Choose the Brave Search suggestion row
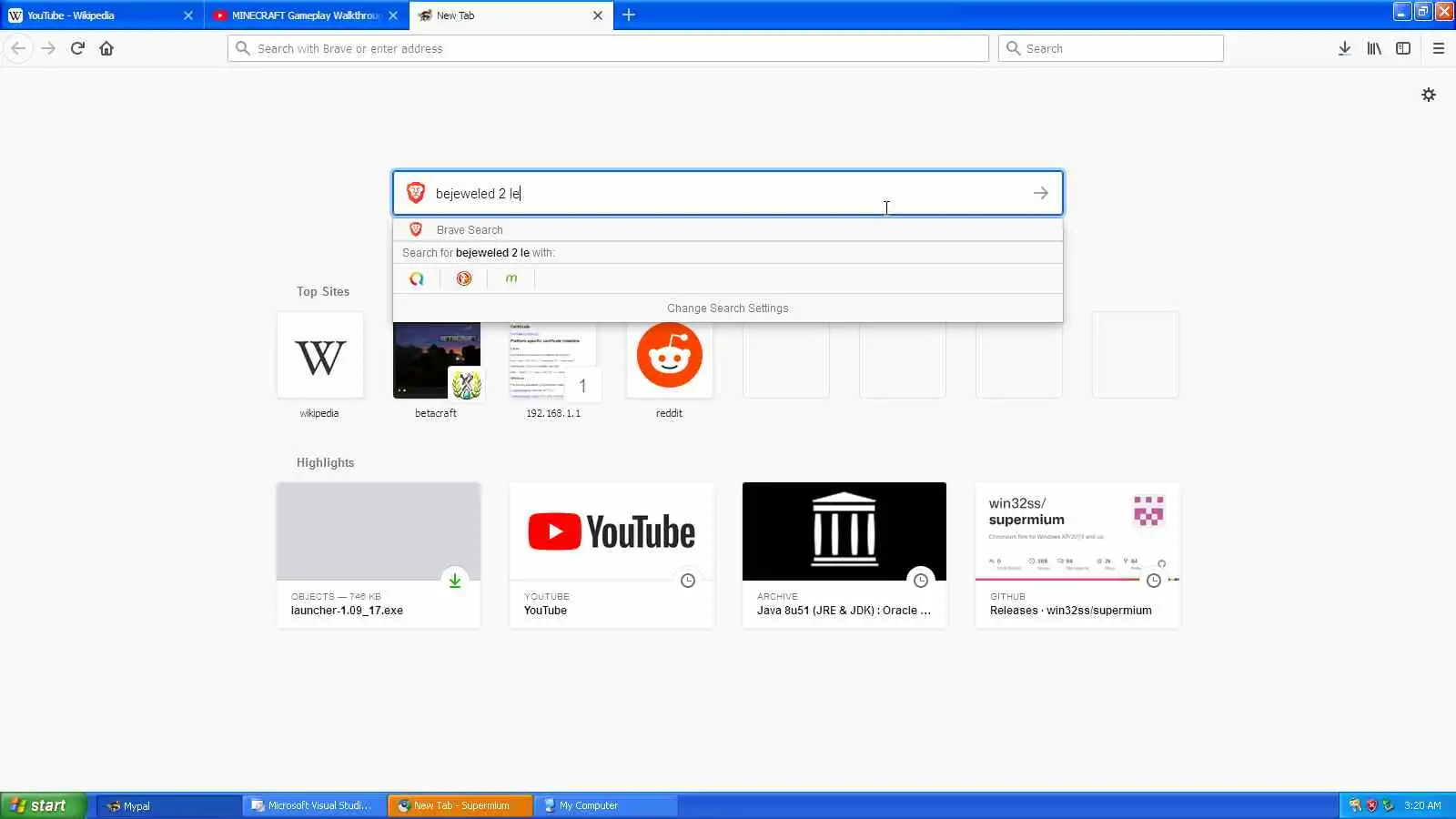Image resolution: width=1456 pixels, height=819 pixels. click(728, 230)
